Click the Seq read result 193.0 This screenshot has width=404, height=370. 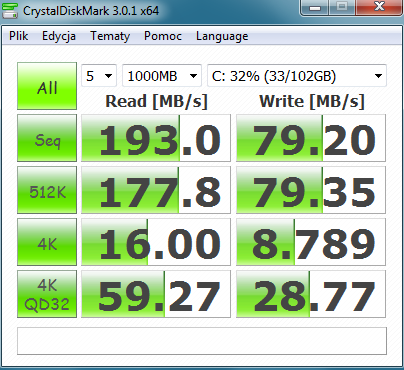coord(156,138)
